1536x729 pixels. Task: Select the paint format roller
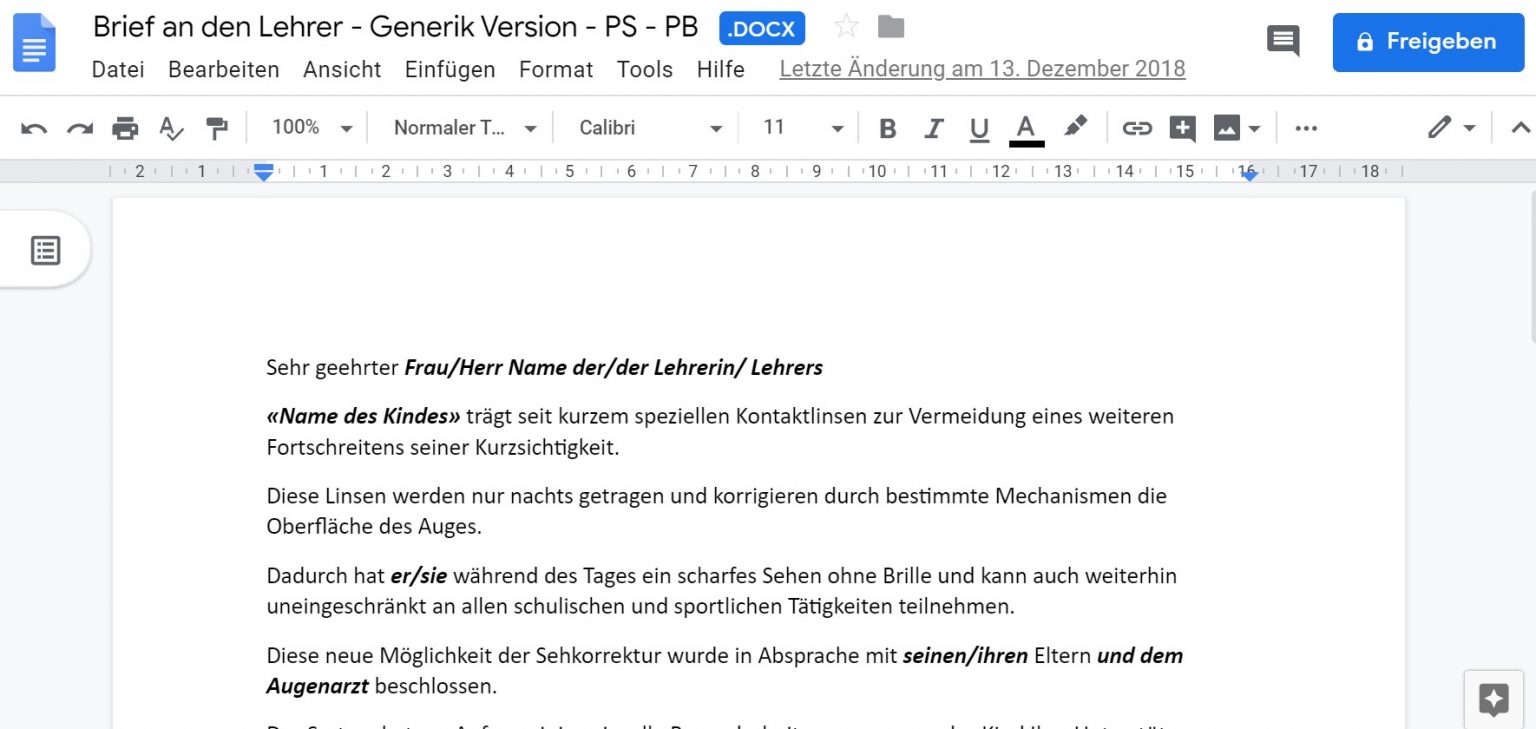pyautogui.click(x=216, y=128)
